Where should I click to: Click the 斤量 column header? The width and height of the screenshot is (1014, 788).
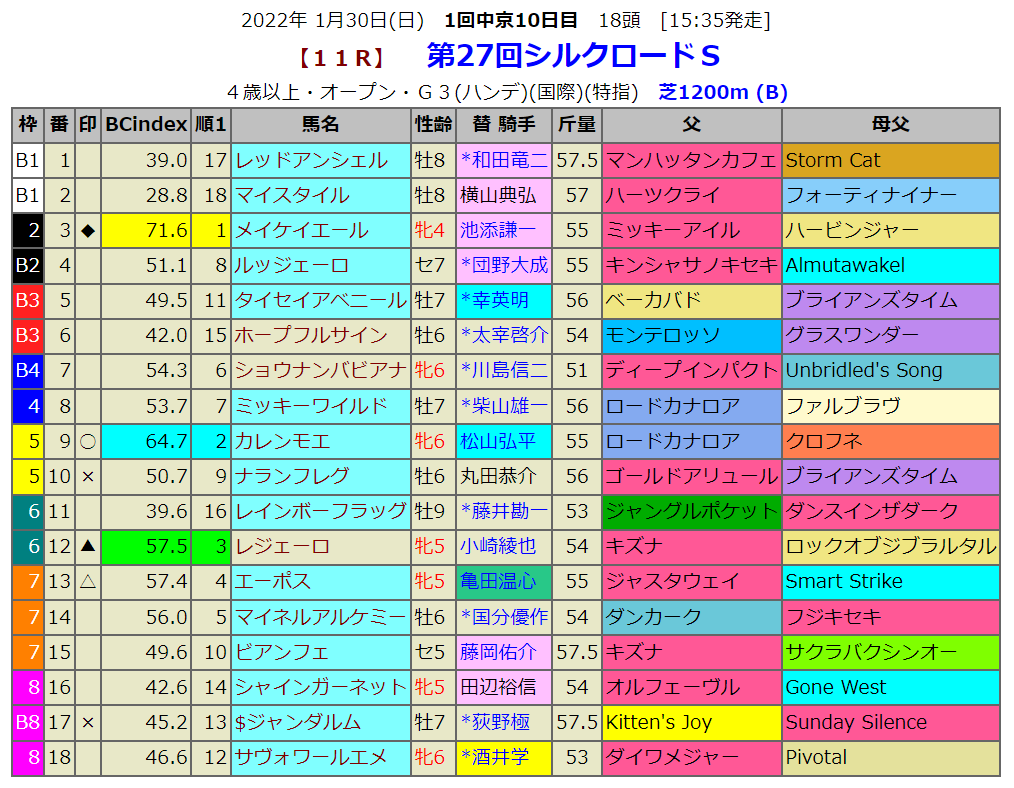click(577, 125)
